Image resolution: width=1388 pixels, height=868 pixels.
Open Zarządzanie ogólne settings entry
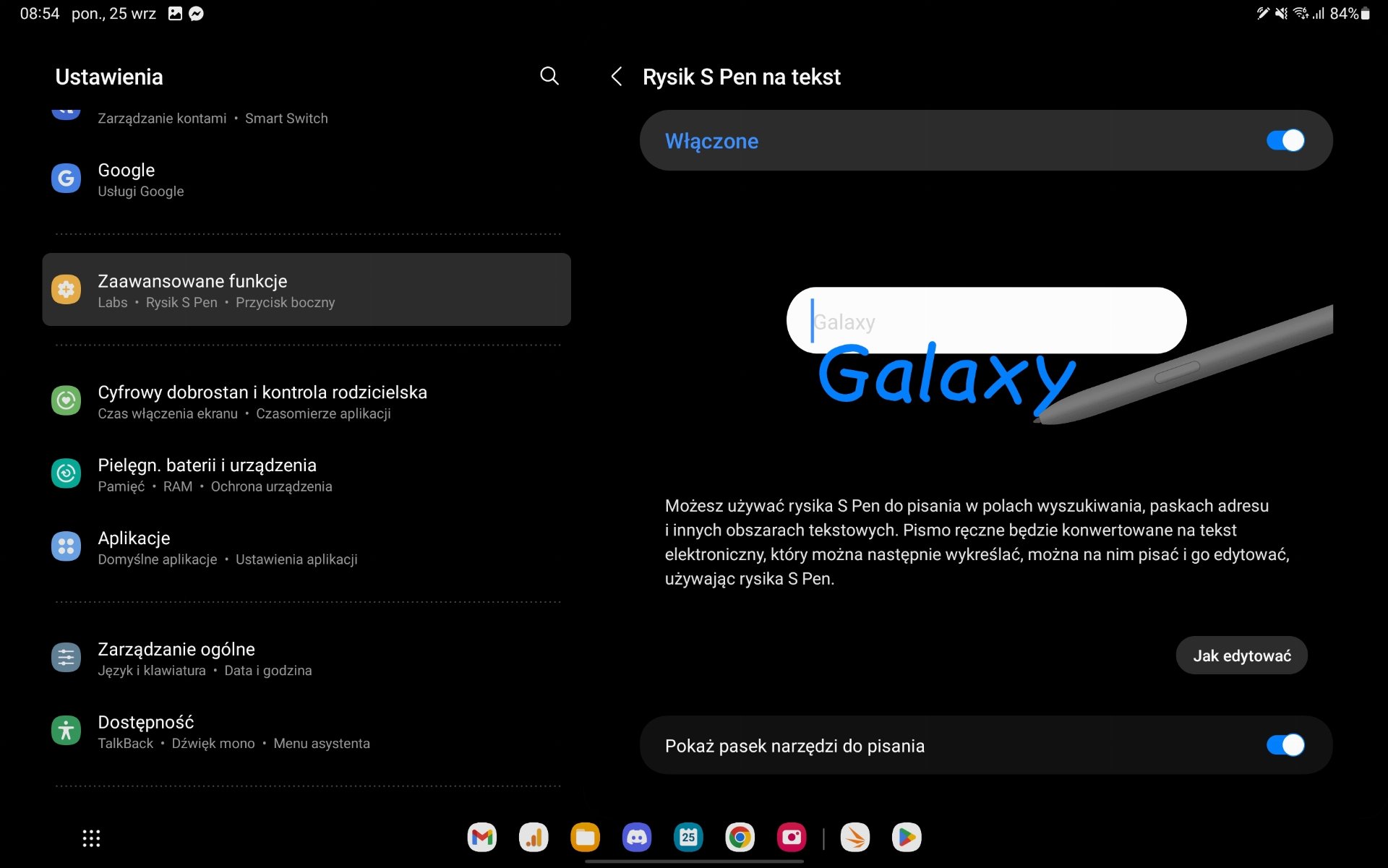(307, 658)
